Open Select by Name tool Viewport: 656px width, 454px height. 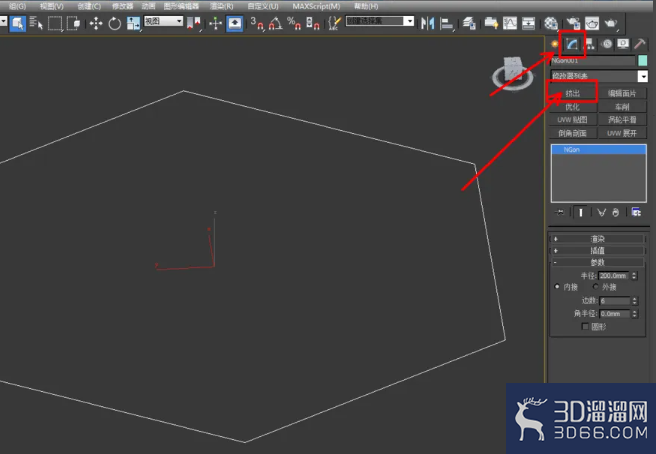[x=36, y=23]
